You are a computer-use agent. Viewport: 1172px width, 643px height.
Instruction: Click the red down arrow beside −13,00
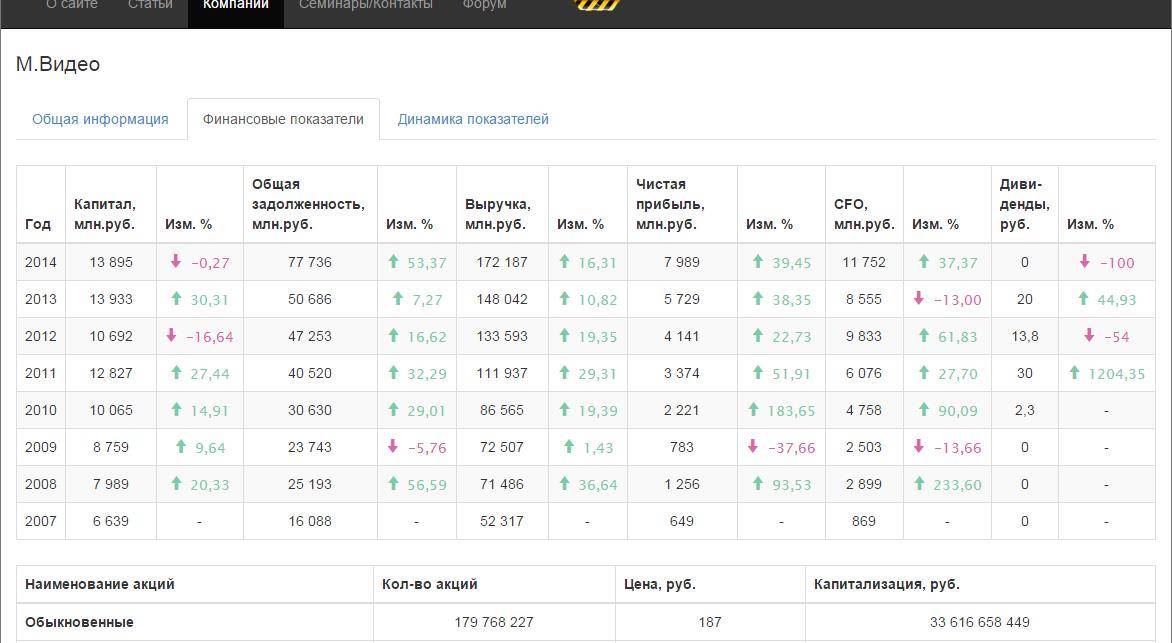click(x=919, y=299)
